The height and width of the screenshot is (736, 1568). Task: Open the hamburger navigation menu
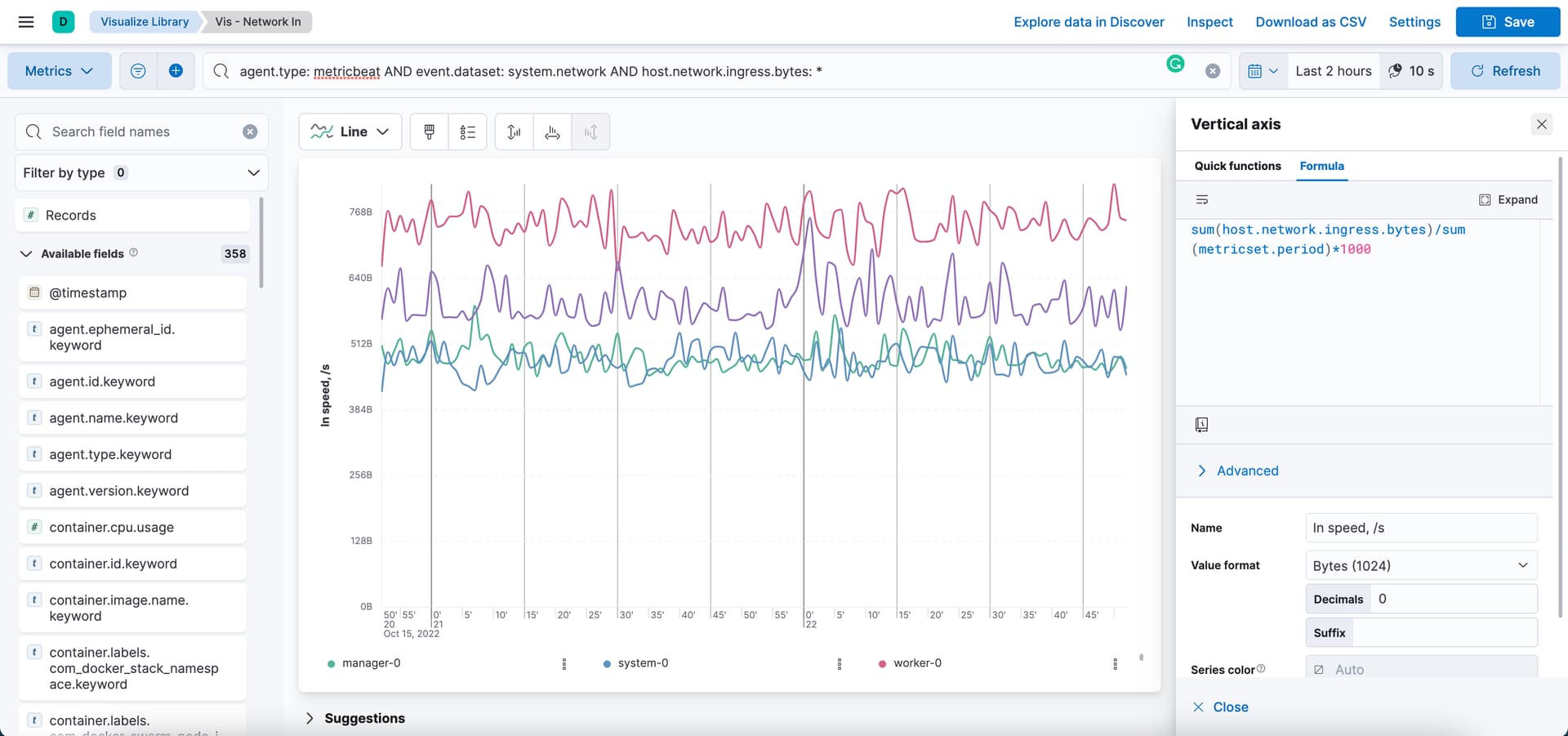tap(26, 22)
